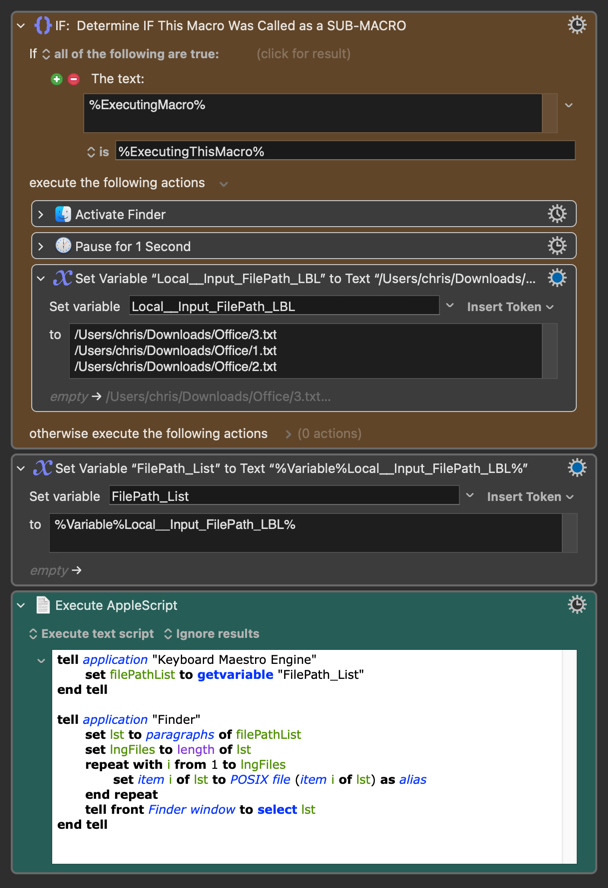Collapse the Set Variable Local__Input_FilePath_LBL action

point(41,279)
